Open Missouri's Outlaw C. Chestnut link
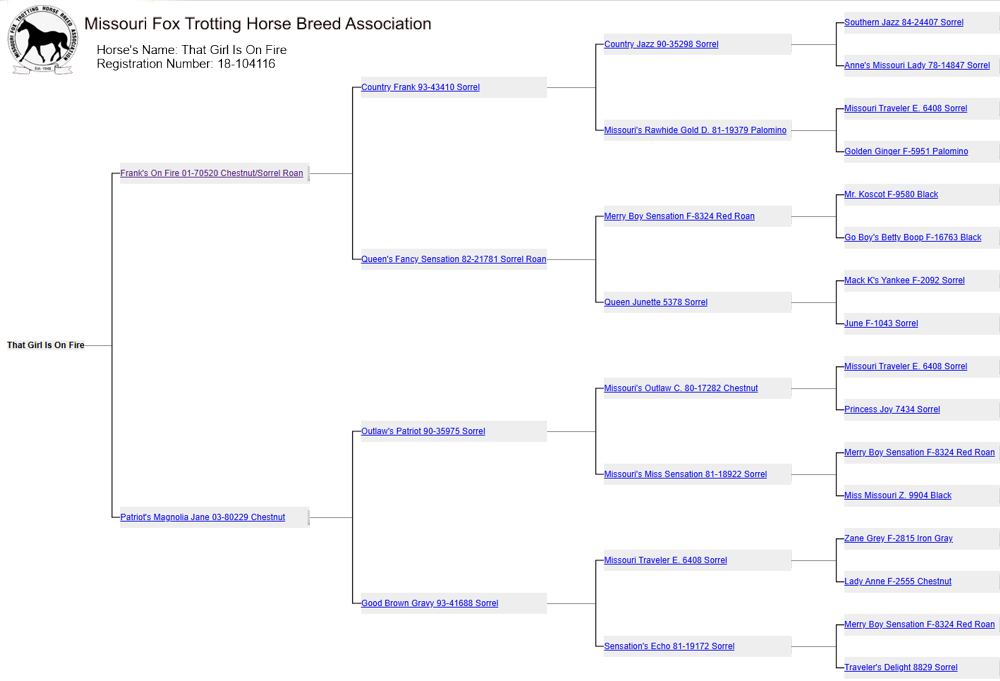Image resolution: width=1000 pixels, height=681 pixels. 681,388
